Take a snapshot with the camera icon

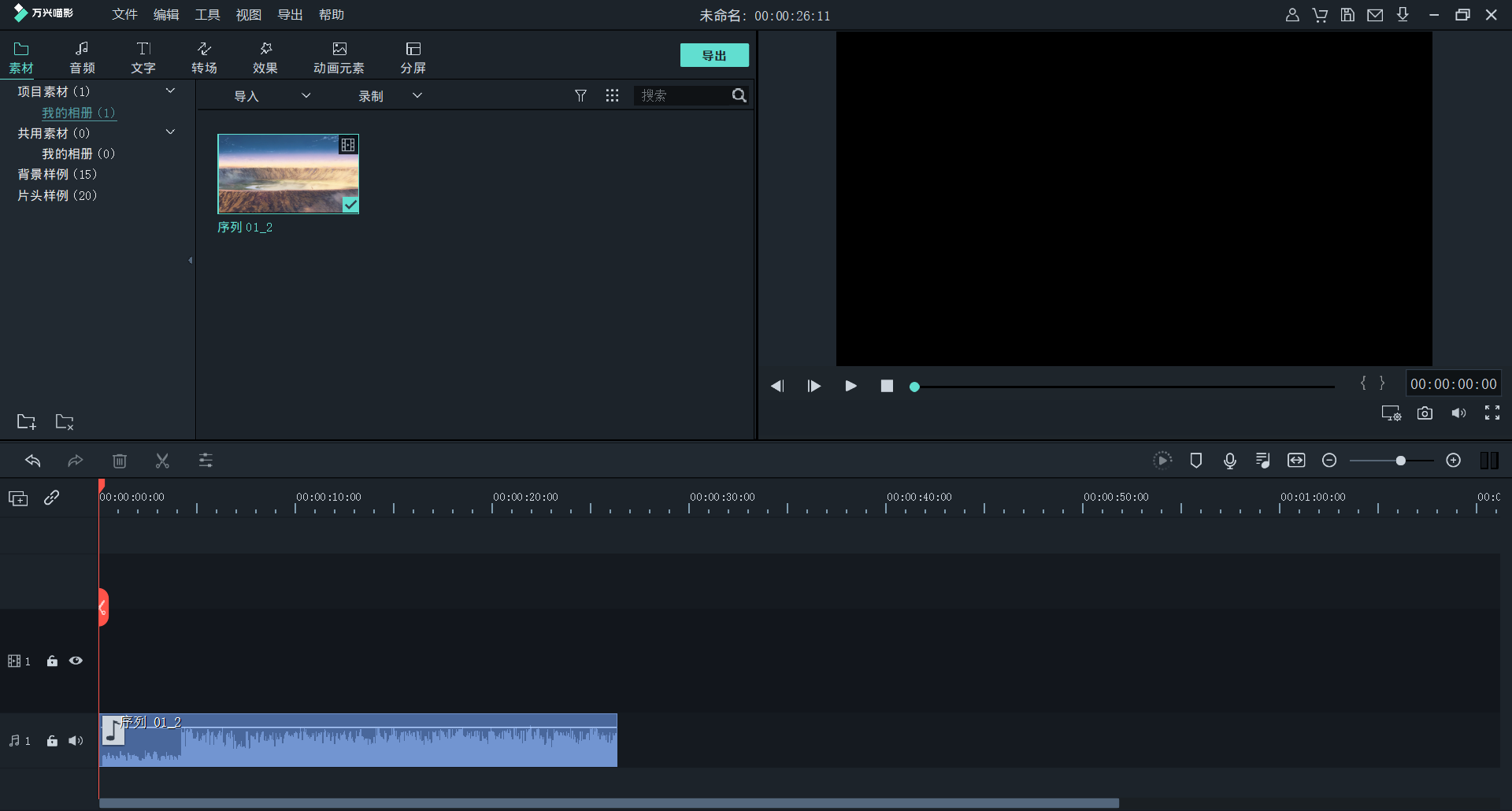[1425, 413]
